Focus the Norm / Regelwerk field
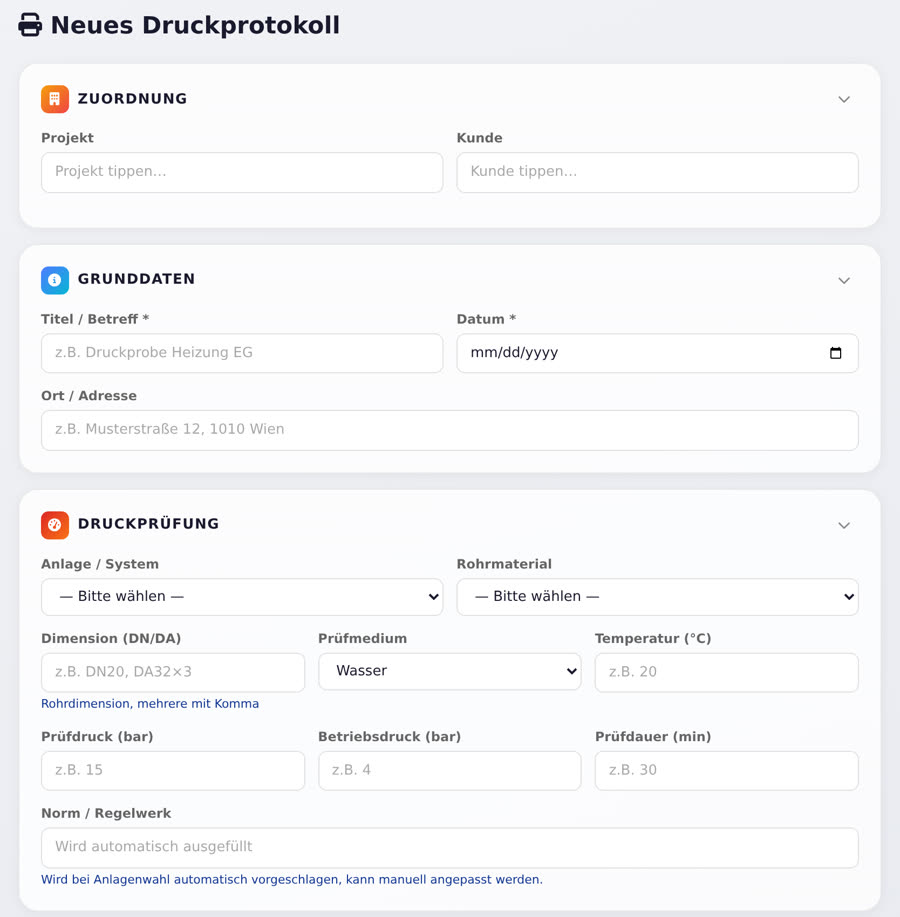The height and width of the screenshot is (917, 900). 450,847
